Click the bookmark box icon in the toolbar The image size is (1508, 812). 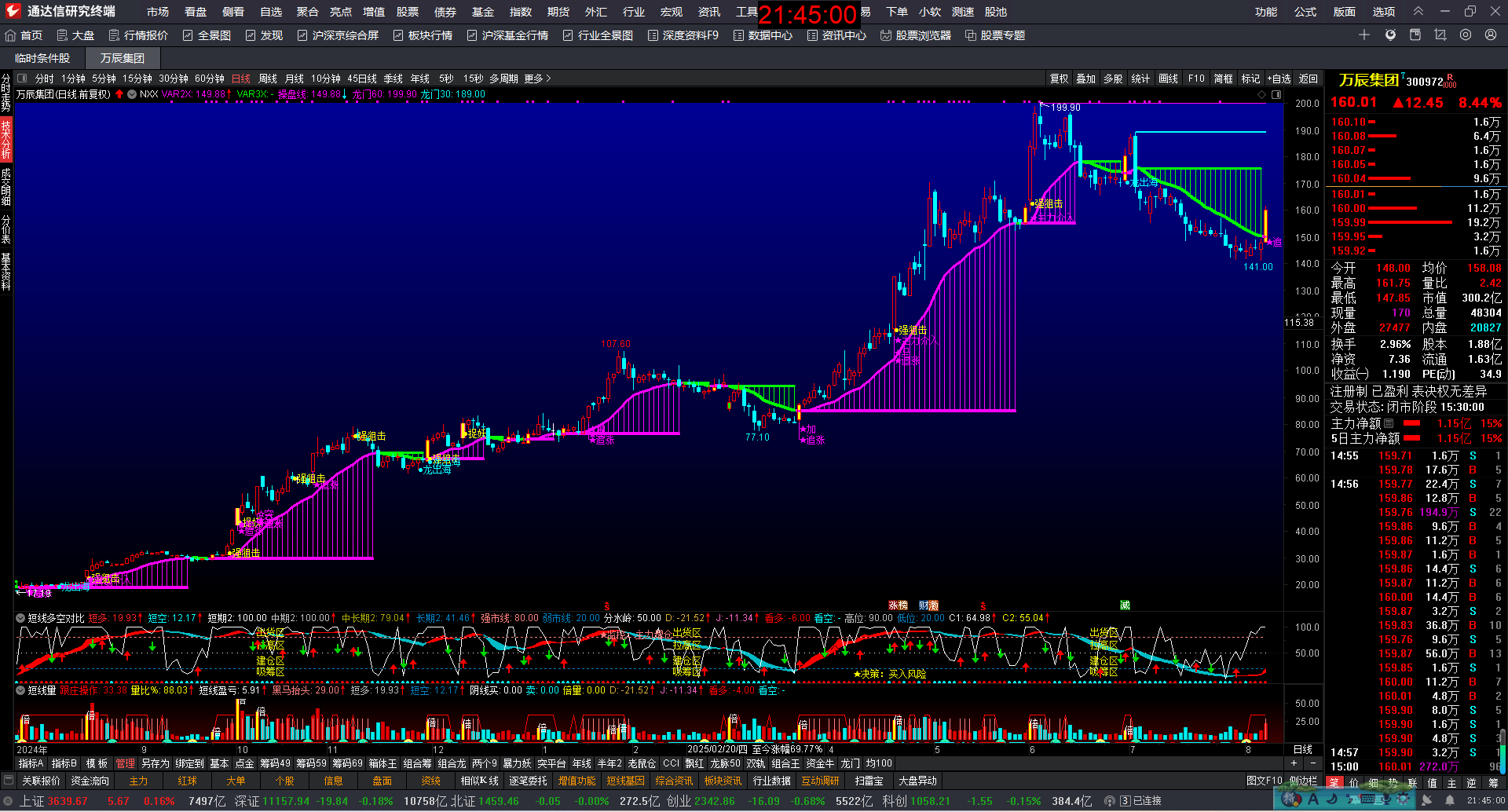pyautogui.click(x=1415, y=35)
